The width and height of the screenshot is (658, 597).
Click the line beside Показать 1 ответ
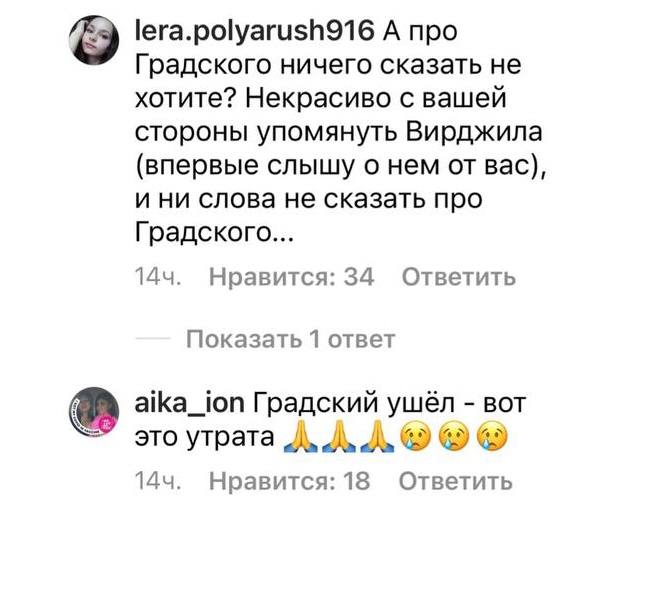click(x=152, y=339)
